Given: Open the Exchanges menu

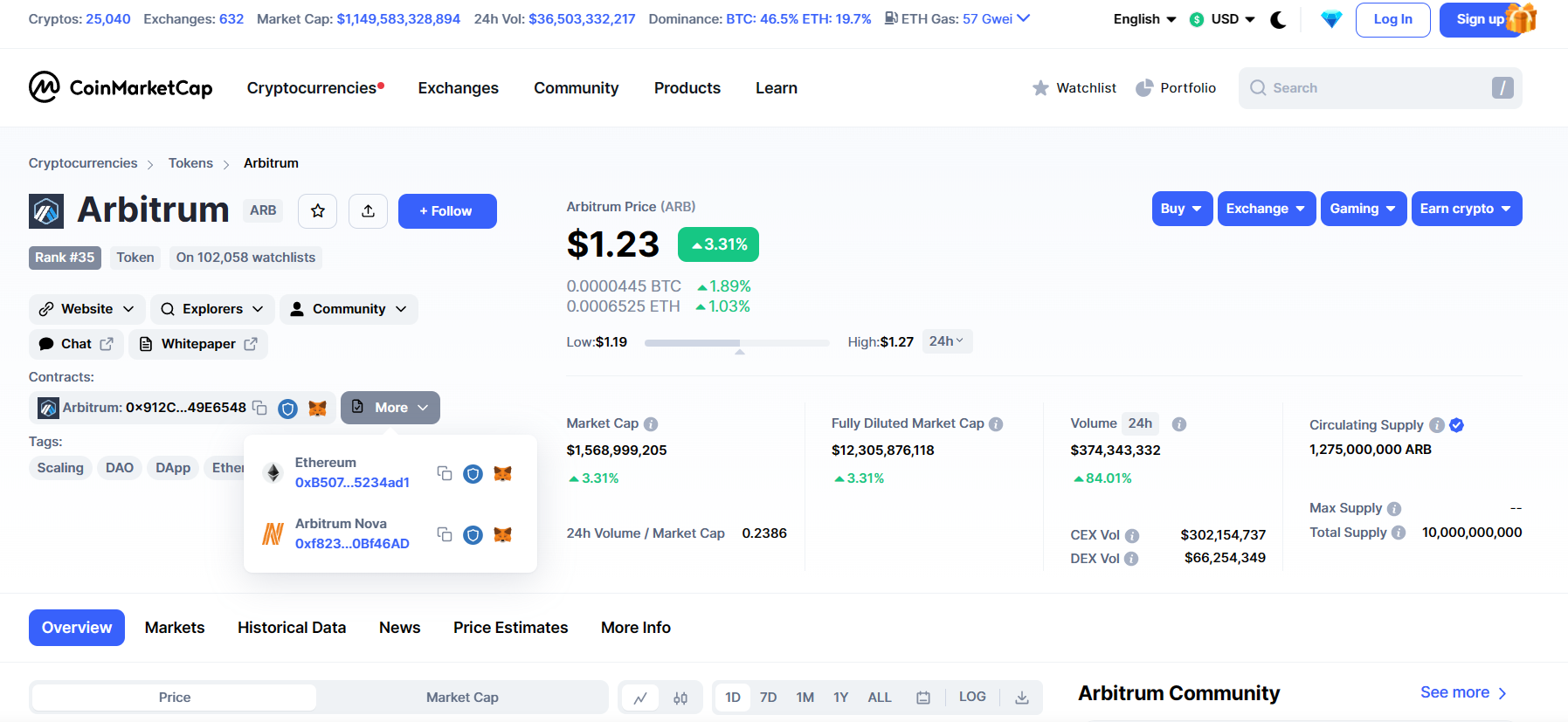Looking at the screenshot, I should pyautogui.click(x=458, y=88).
